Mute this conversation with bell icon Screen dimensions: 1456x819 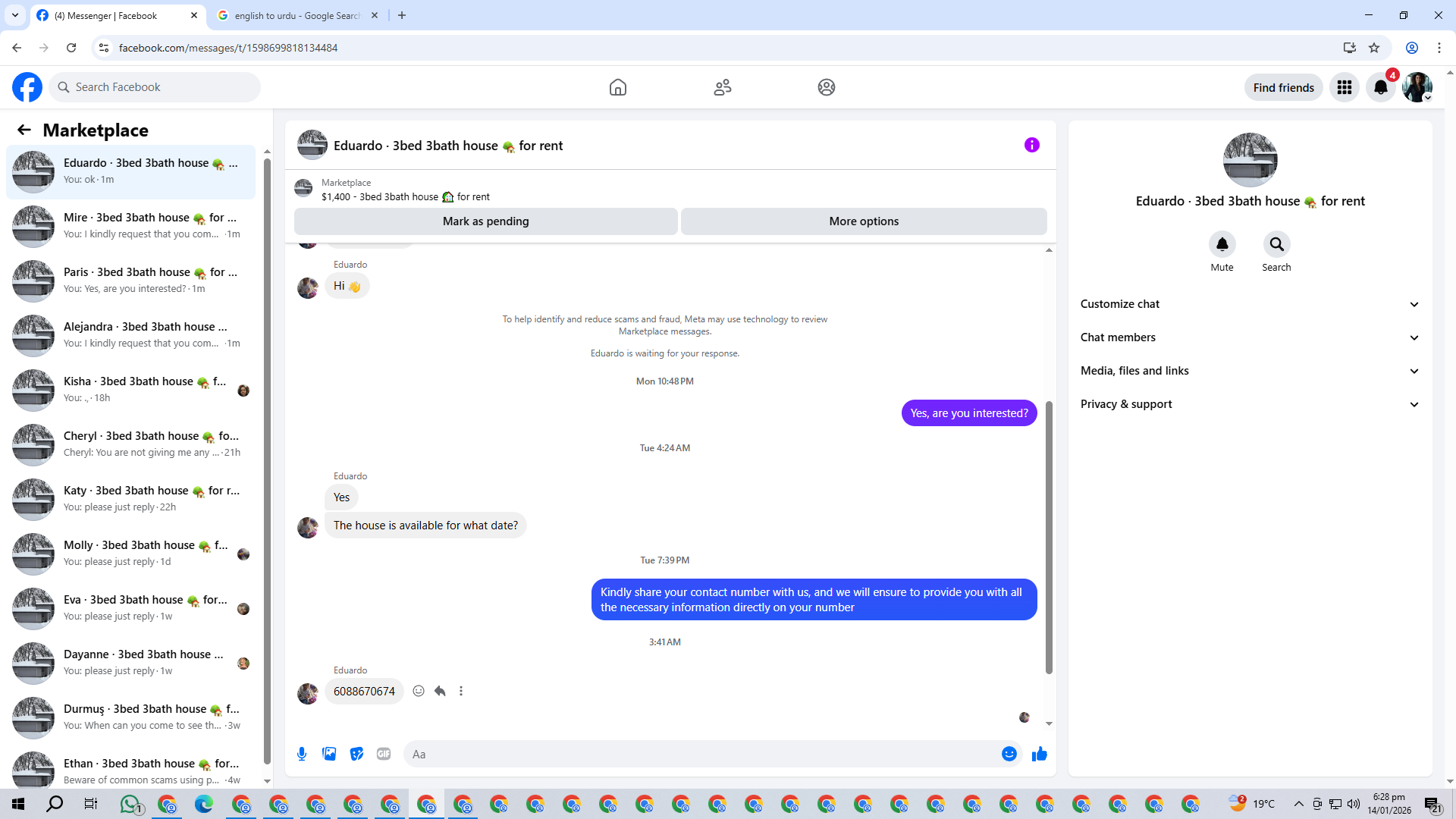(1222, 244)
